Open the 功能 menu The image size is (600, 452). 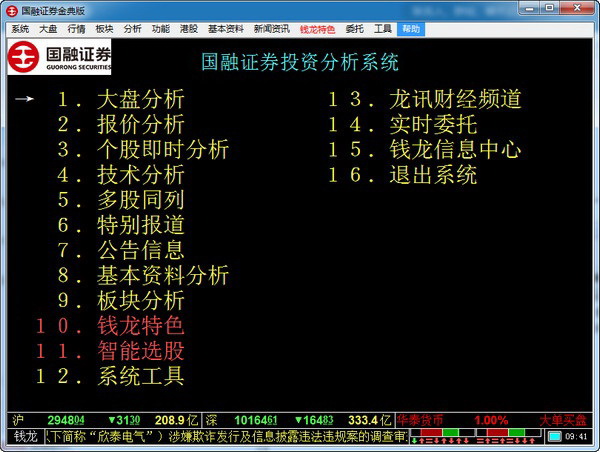tap(161, 29)
